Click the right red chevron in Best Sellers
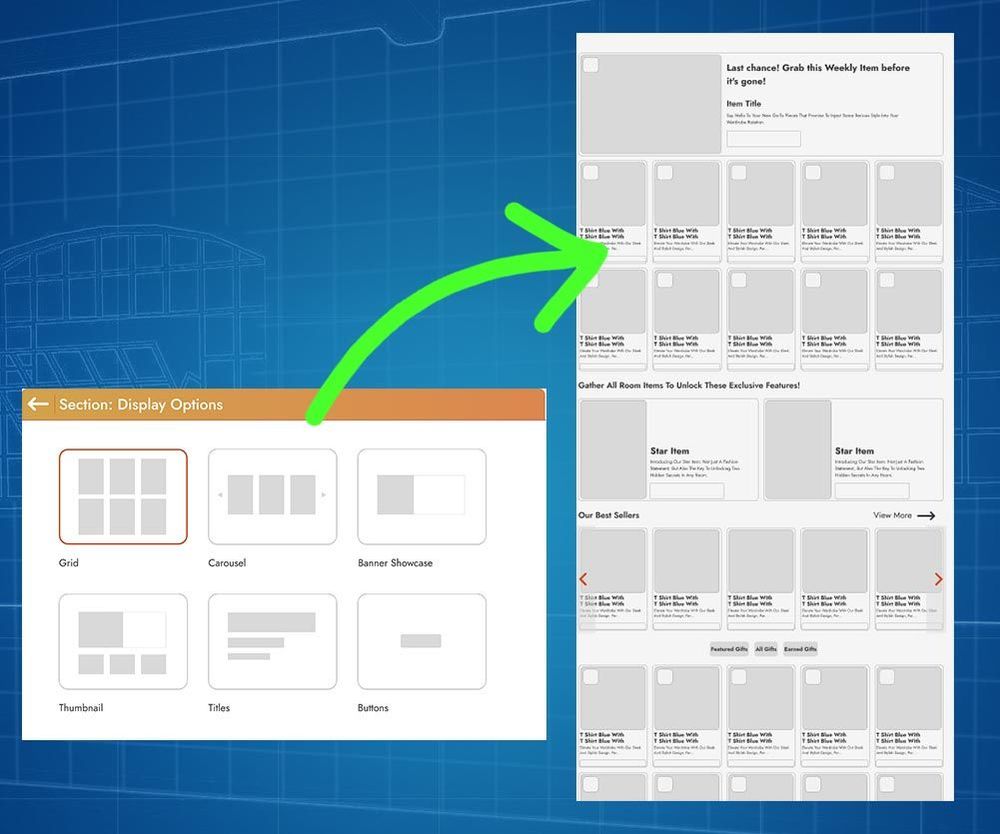This screenshot has height=834, width=1000. (x=938, y=579)
